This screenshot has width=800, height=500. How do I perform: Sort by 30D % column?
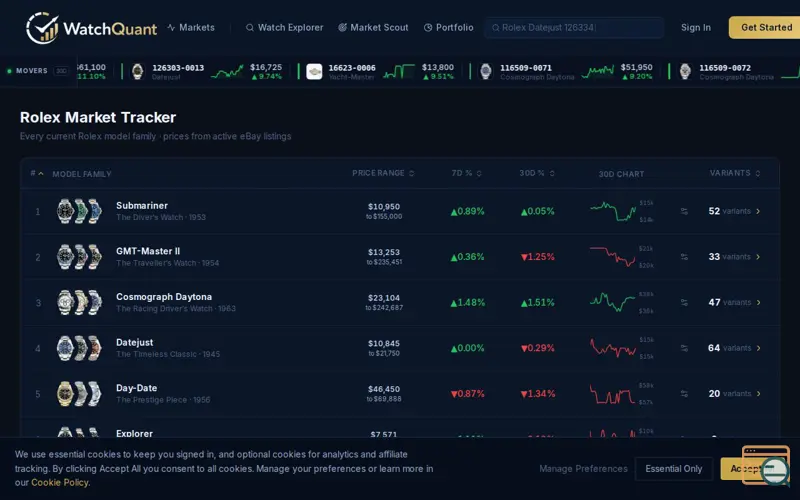click(537, 173)
